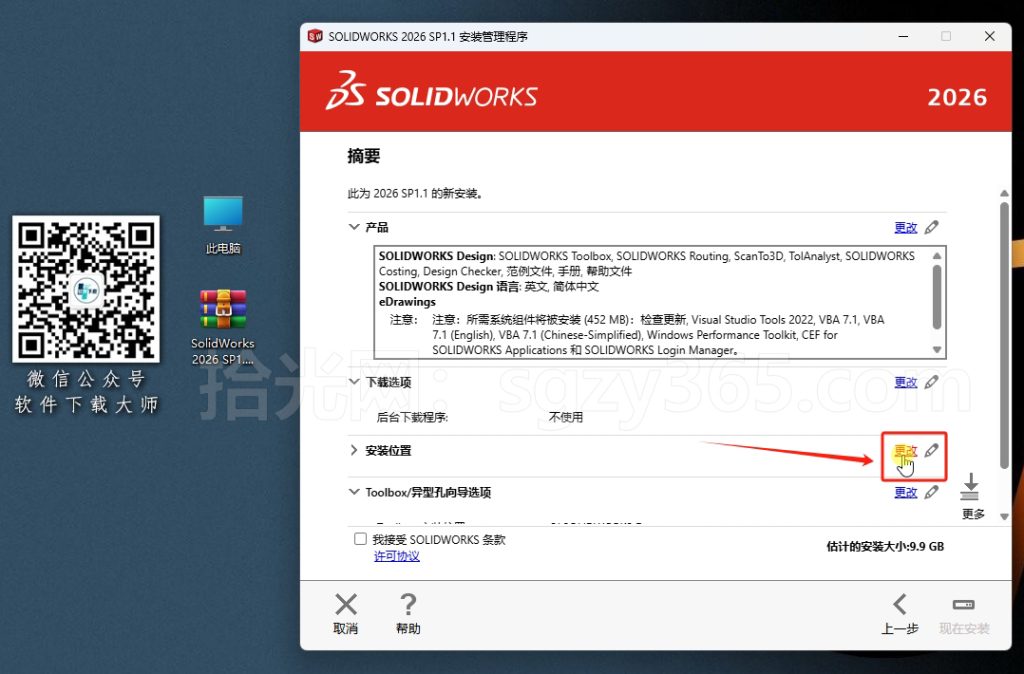The height and width of the screenshot is (674, 1024).
Task: Click the pencil icon beside Toolbox/异型孔向导选项
Action: (x=932, y=492)
